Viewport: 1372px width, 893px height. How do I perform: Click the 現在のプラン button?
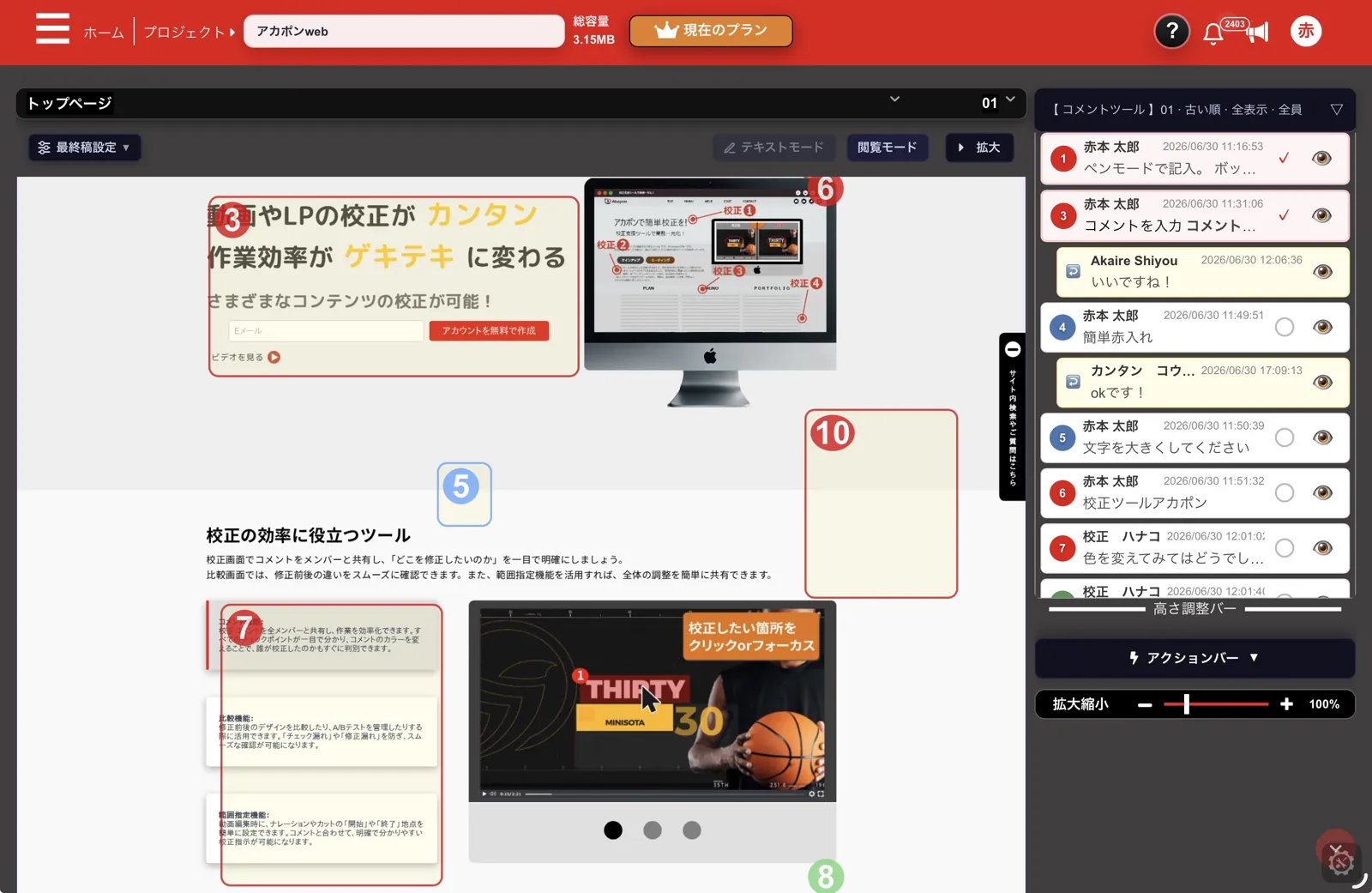pos(711,31)
